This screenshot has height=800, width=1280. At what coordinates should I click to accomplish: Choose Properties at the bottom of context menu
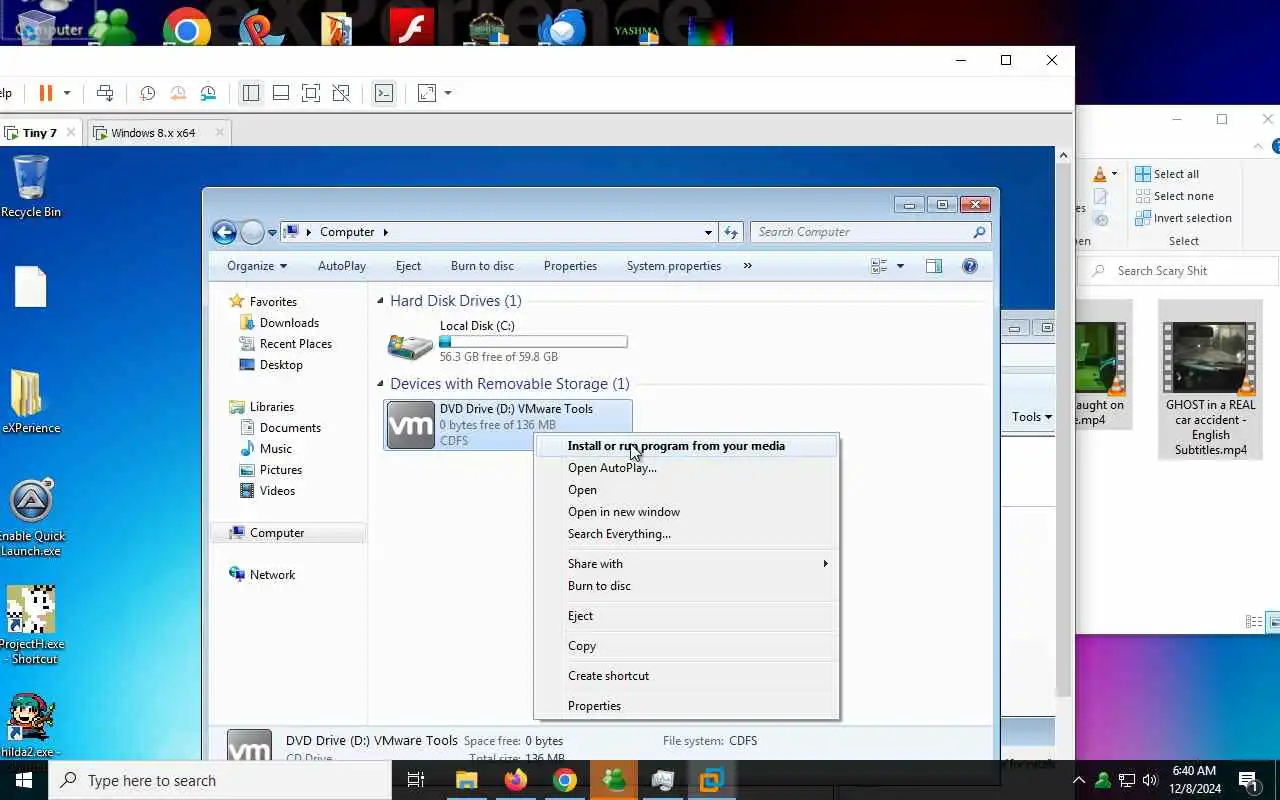click(687, 706)
